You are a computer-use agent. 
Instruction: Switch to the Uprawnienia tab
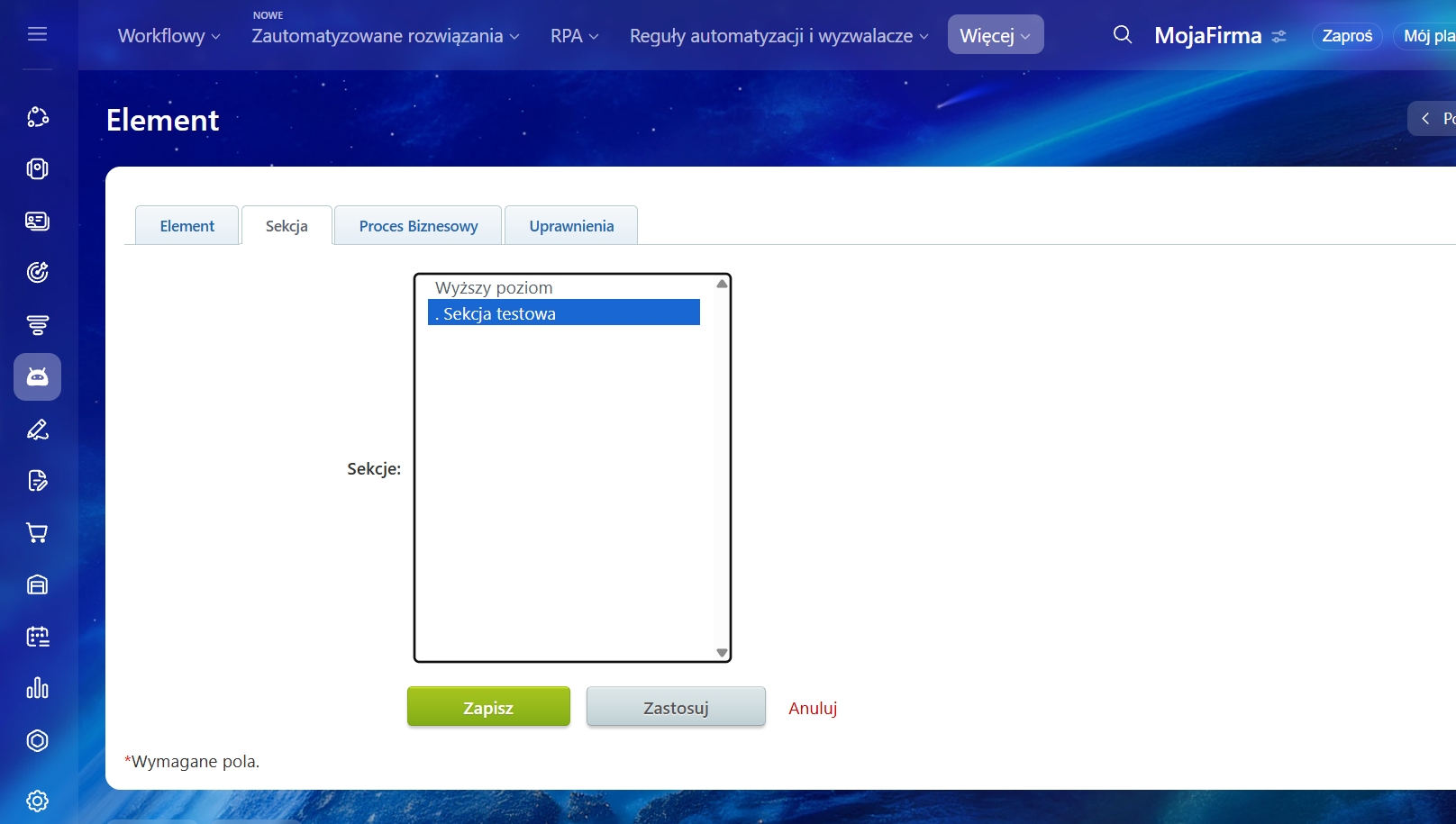tap(571, 226)
